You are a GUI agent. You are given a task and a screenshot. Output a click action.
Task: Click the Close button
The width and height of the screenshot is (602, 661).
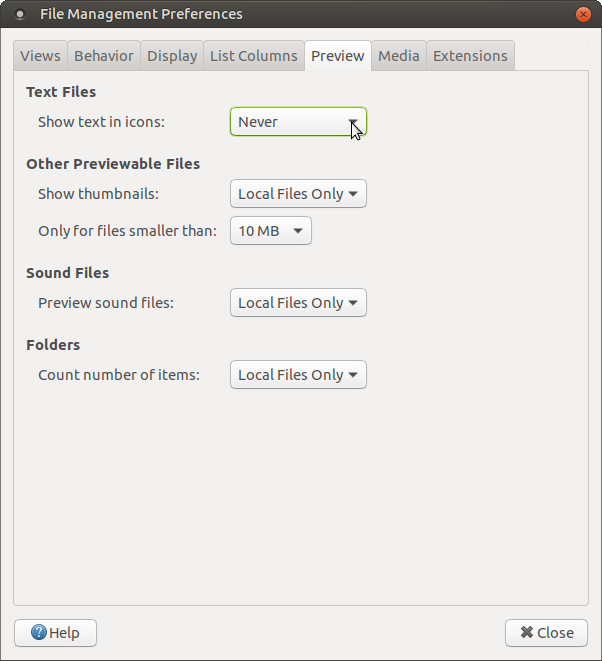point(546,633)
